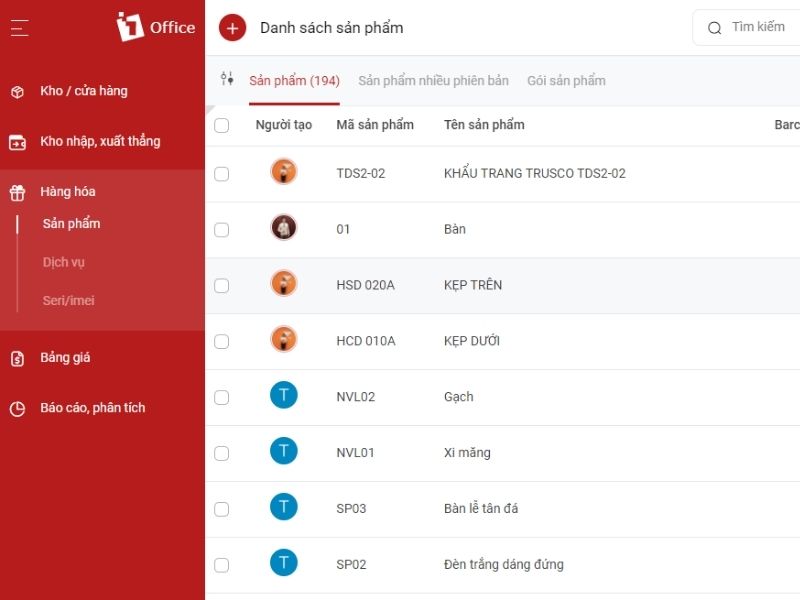Tick checkbox for TDS2-02 product
Image resolution: width=800 pixels, height=600 pixels.
[221, 174]
